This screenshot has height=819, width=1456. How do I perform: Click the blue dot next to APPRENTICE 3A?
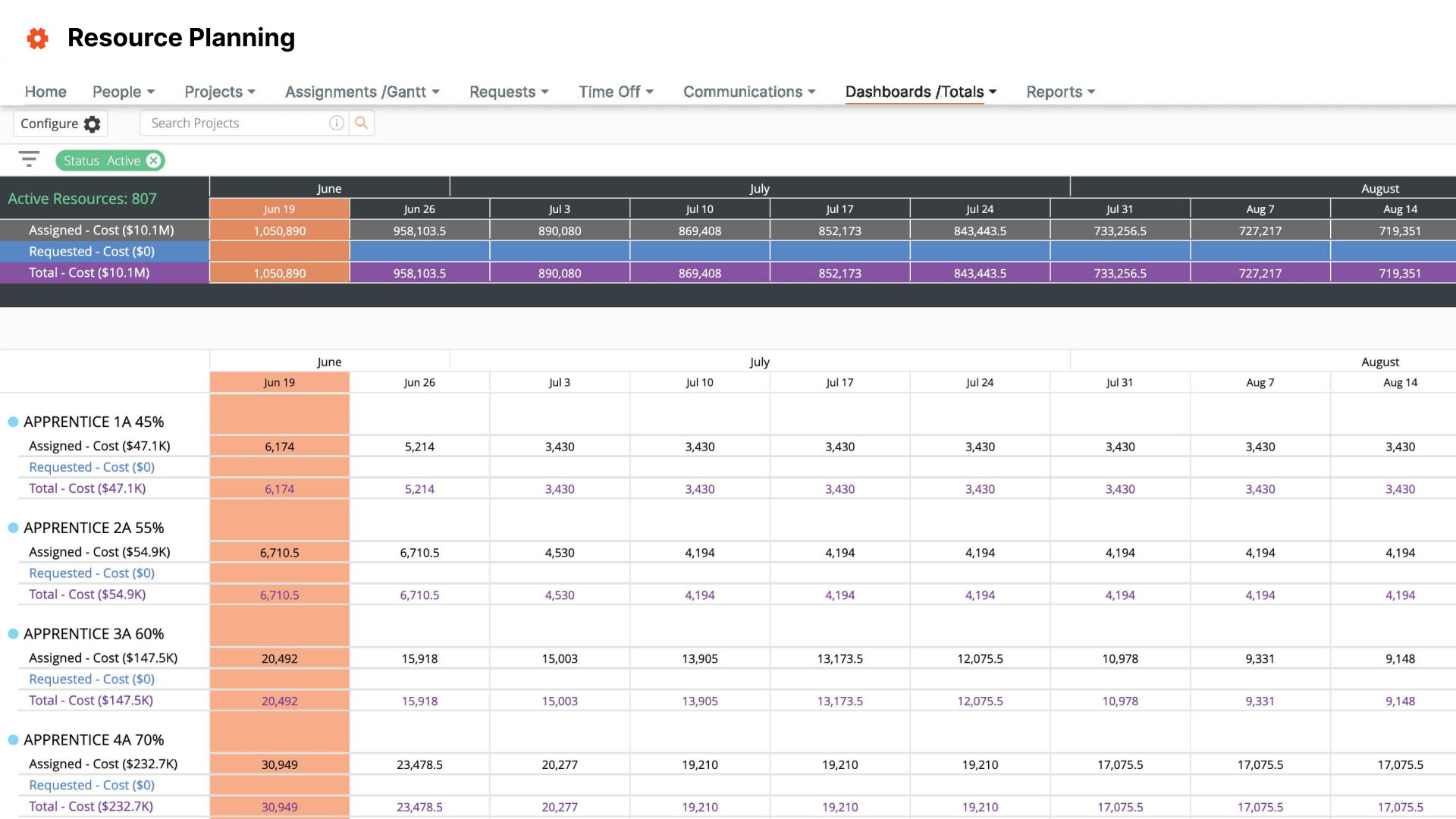click(x=14, y=633)
